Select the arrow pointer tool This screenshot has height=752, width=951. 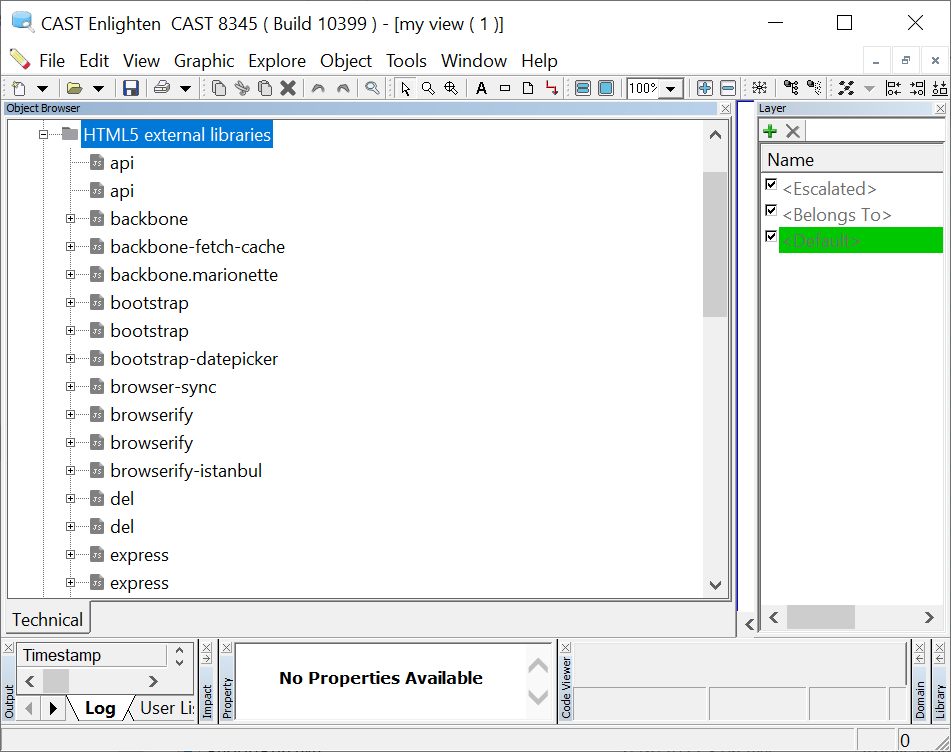[x=405, y=88]
